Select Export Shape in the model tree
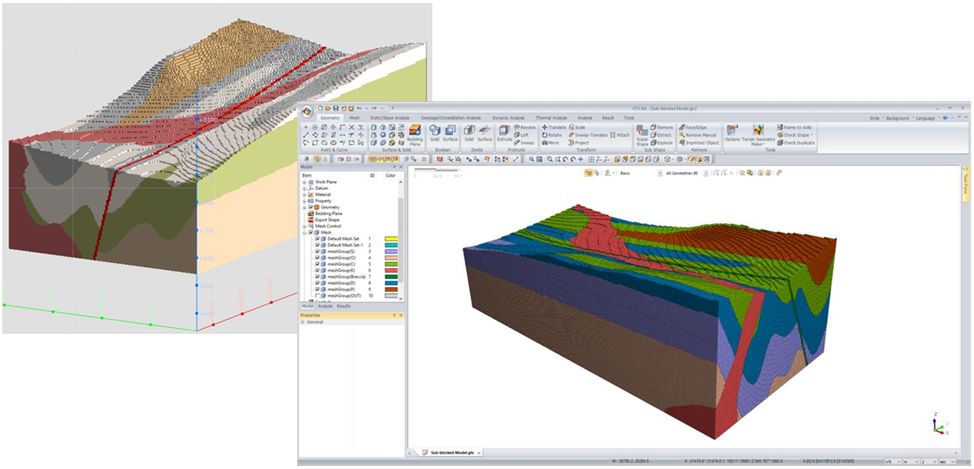Viewport: 974px width, 469px height. (x=329, y=219)
